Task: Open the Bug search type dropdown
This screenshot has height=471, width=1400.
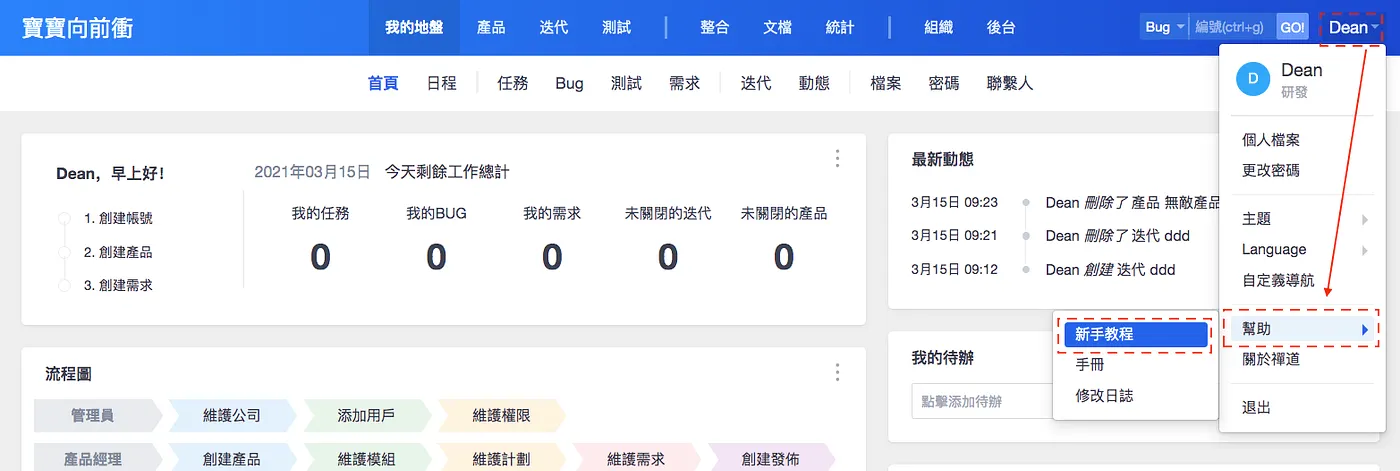Action: pos(1164,27)
